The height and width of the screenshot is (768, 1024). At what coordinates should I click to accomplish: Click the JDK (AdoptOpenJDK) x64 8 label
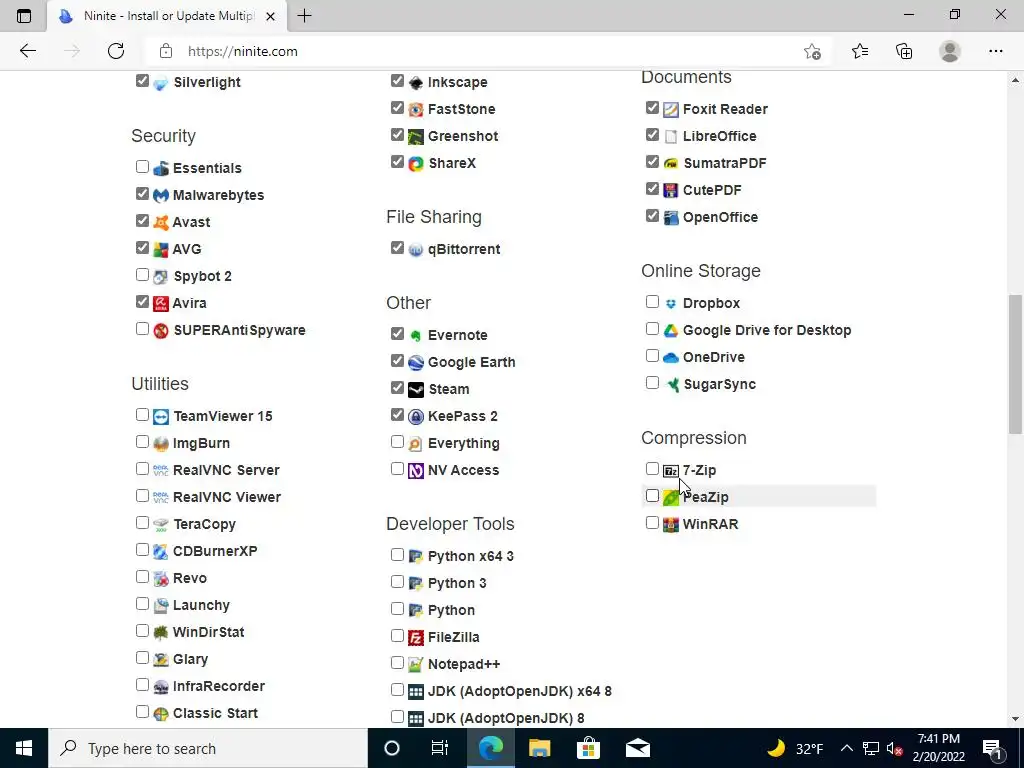(x=520, y=691)
